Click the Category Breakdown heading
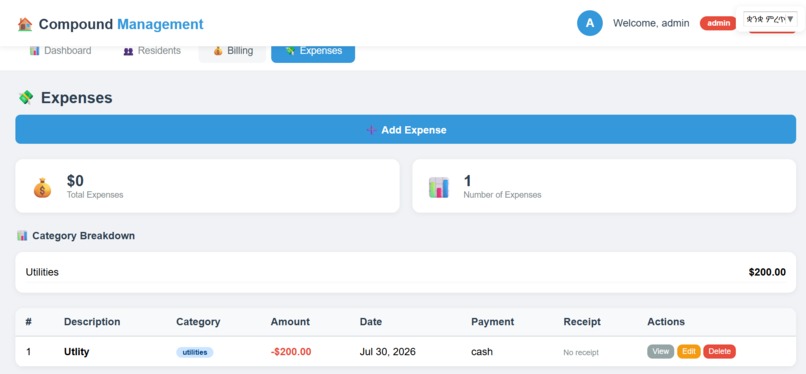This screenshot has width=806, height=374. pyautogui.click(x=83, y=236)
